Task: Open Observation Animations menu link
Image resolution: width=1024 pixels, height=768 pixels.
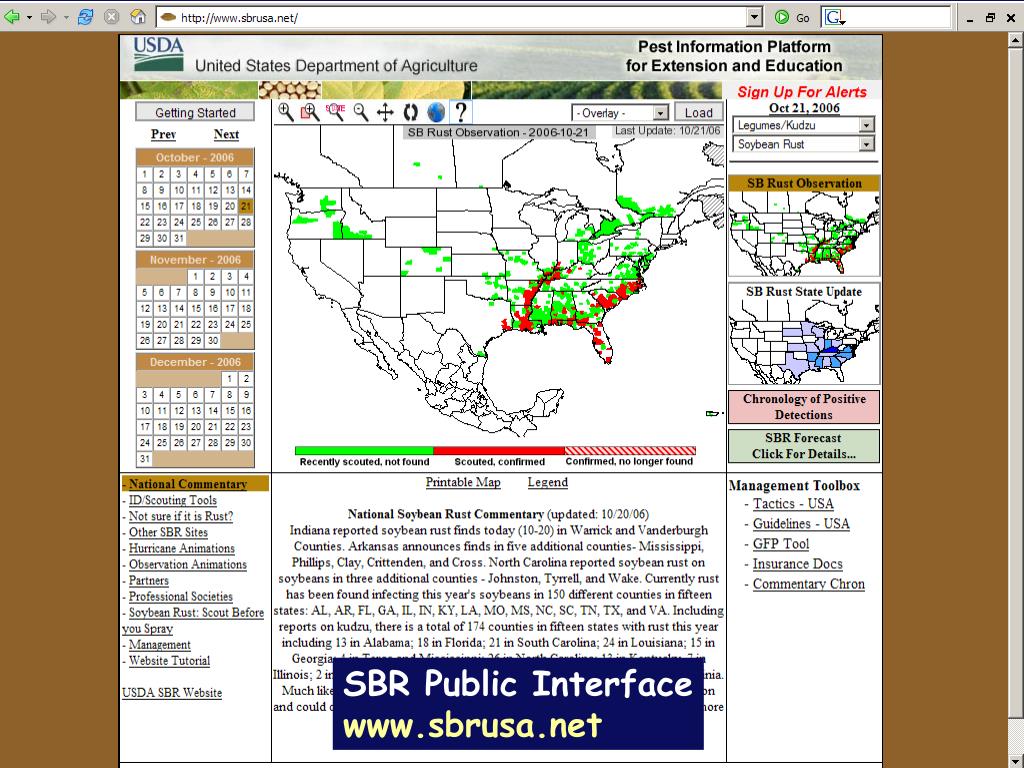Action: click(187, 564)
